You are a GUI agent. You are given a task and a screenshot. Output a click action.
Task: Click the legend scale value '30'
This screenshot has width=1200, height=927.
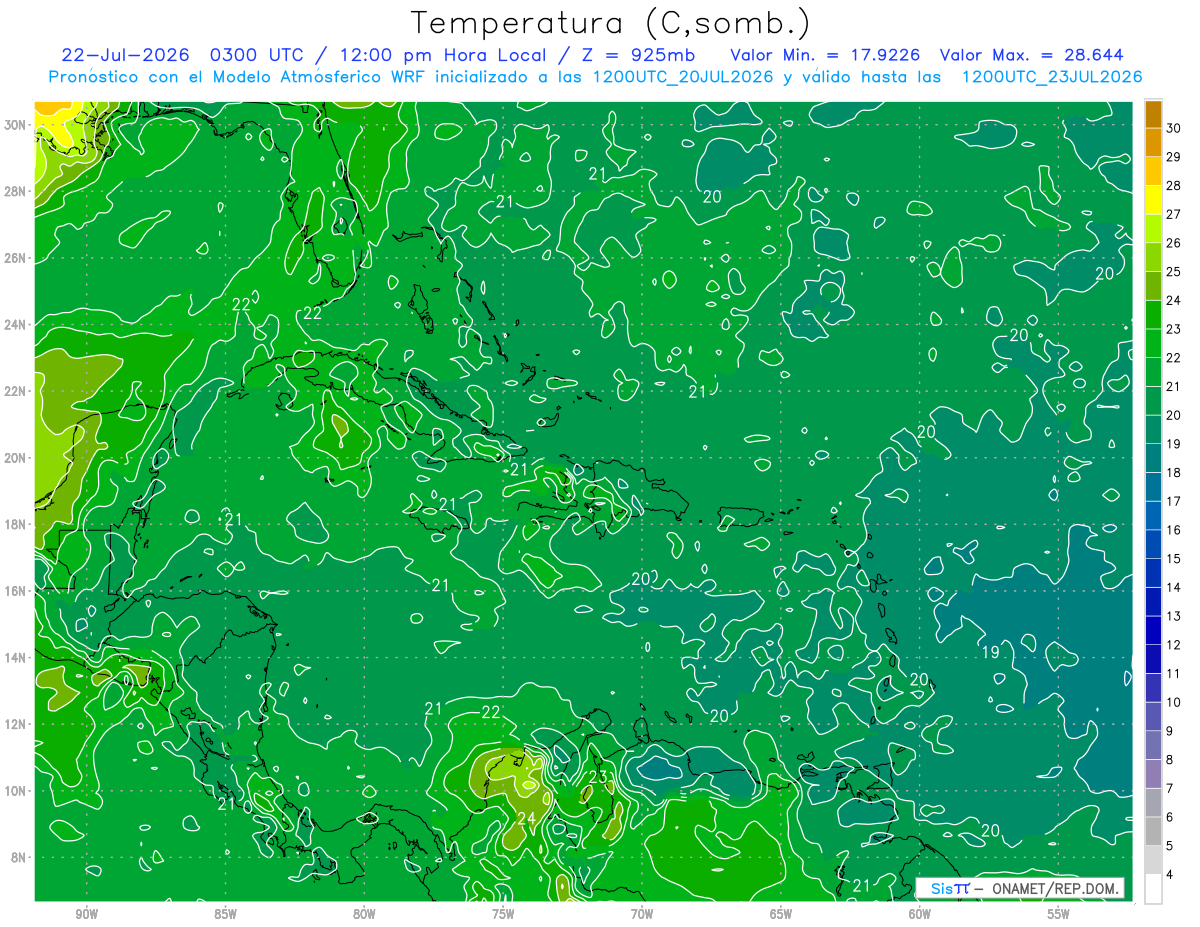click(x=1174, y=128)
